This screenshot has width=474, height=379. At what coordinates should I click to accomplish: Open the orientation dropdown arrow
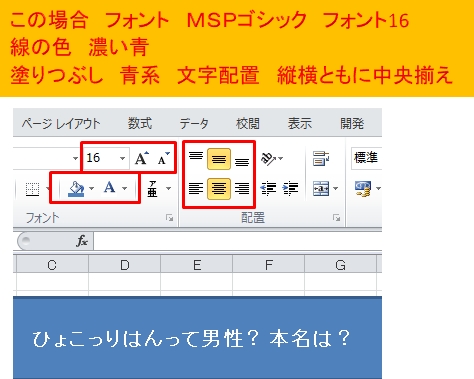pyautogui.click(x=281, y=159)
